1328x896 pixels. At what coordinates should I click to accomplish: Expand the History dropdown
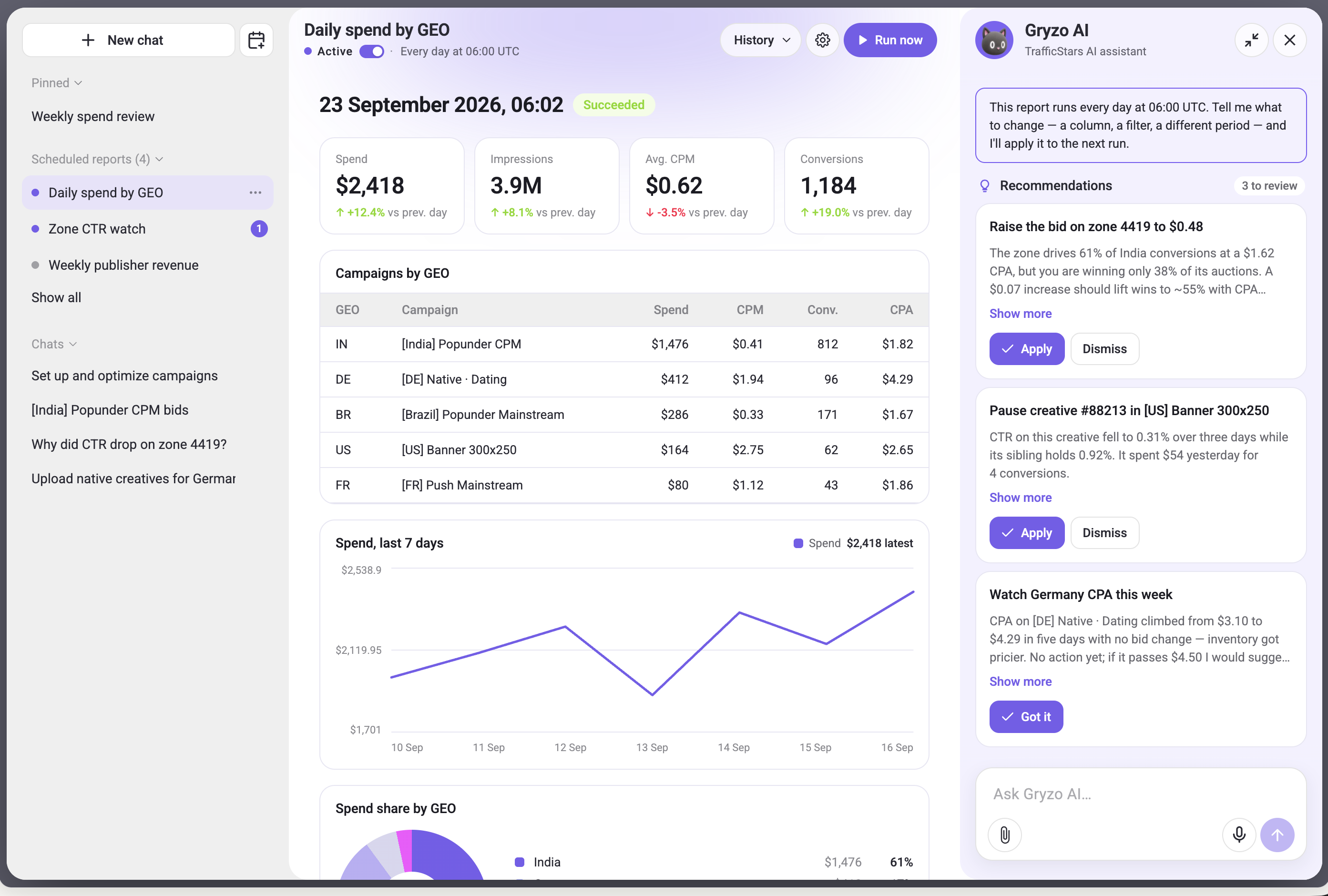(761, 40)
